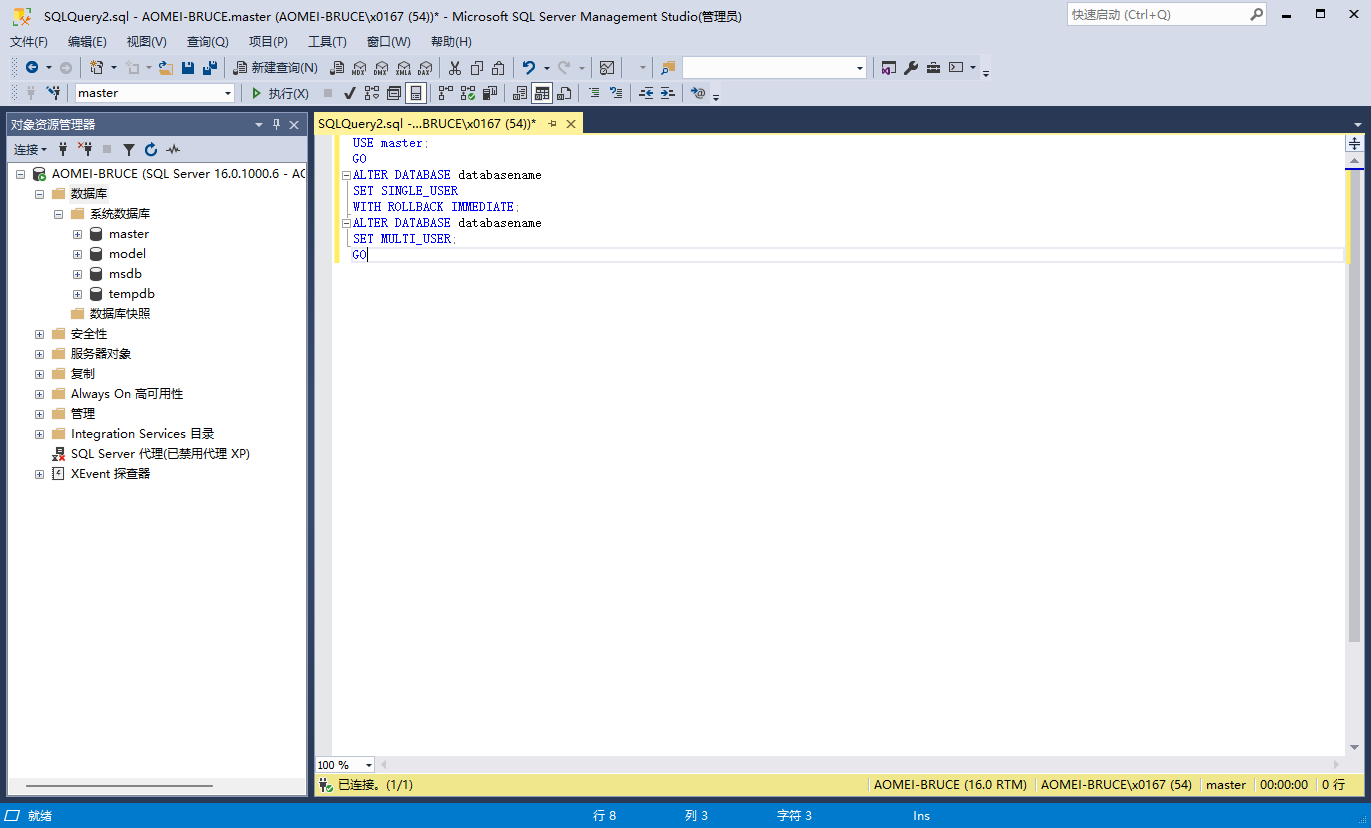The height and width of the screenshot is (828, 1371).
Task: Click the DMX query icon
Action: click(x=381, y=68)
